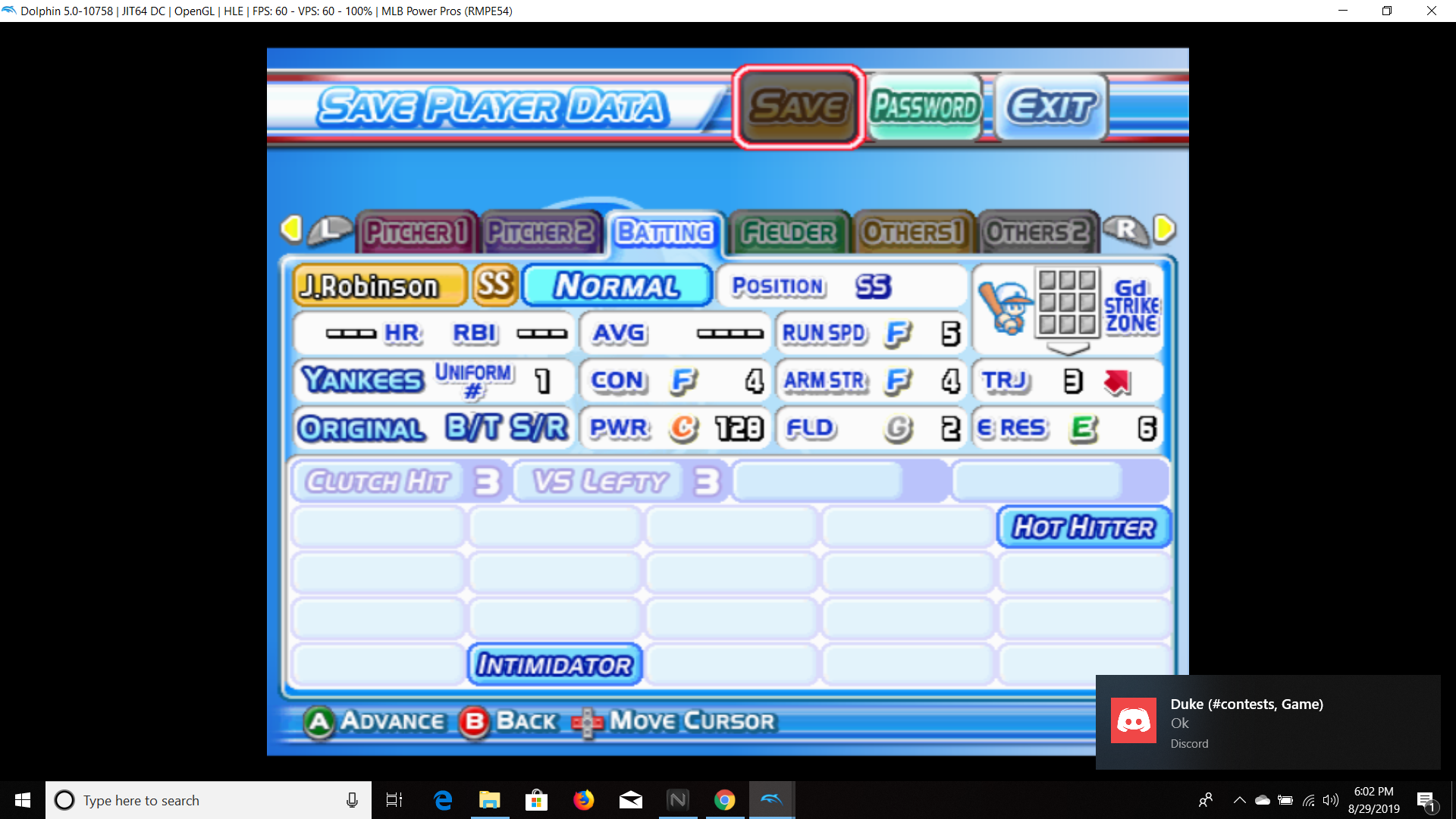The height and width of the screenshot is (819, 1456).
Task: Select the Intimidator ability
Action: [x=554, y=665]
